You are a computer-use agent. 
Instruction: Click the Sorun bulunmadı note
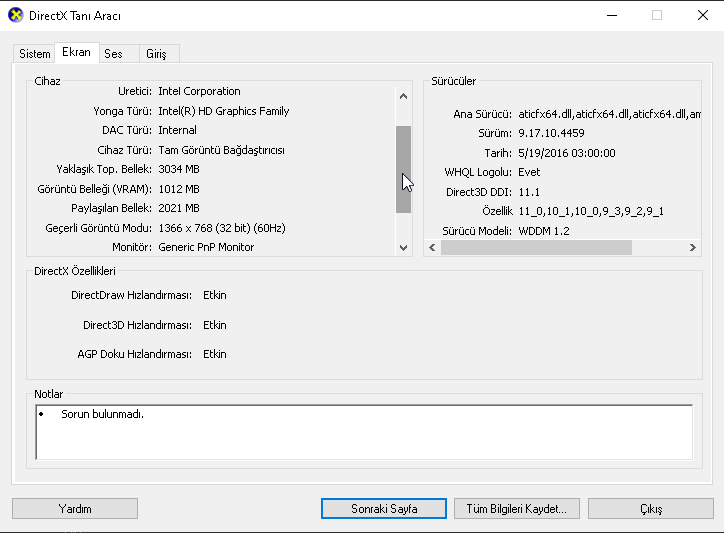coord(102,414)
